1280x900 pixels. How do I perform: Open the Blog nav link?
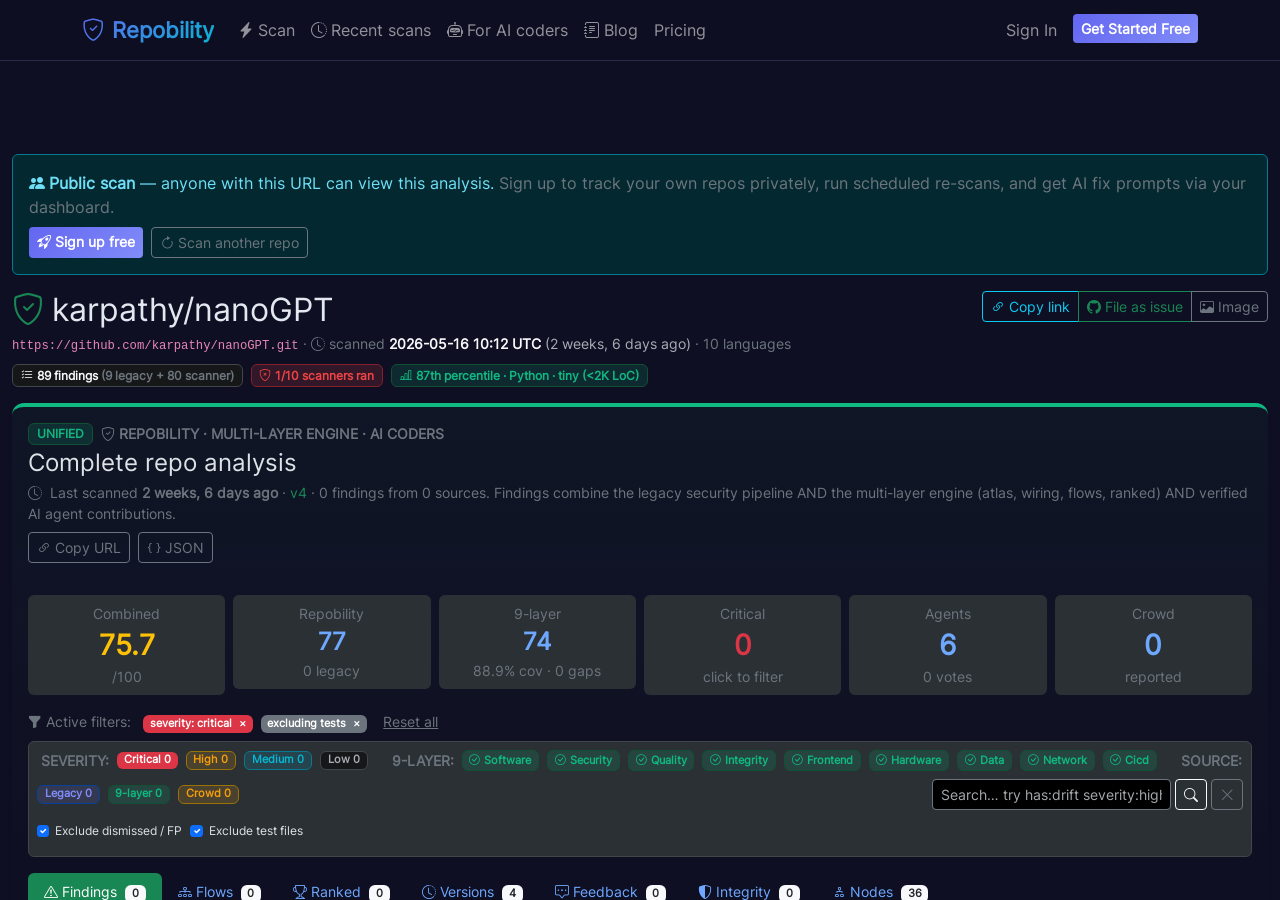[611, 30]
